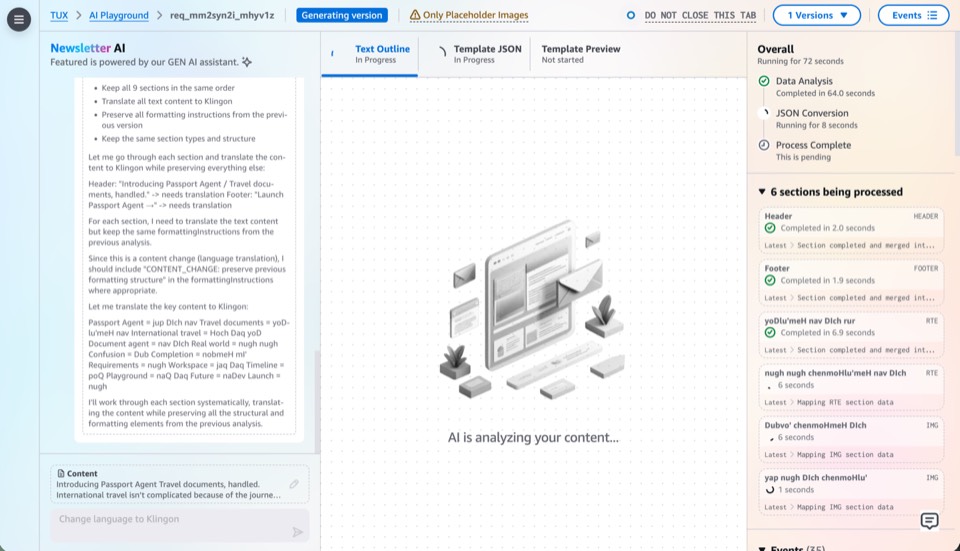This screenshot has height=551, width=960.
Task: Select the Dubvo' chenmoHmeH Dlch section
Action: (851, 440)
